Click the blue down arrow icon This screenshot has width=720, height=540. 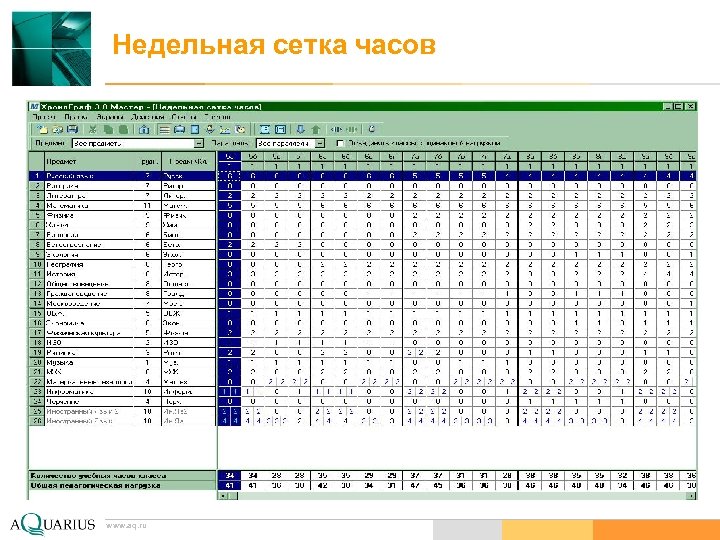tap(300, 129)
